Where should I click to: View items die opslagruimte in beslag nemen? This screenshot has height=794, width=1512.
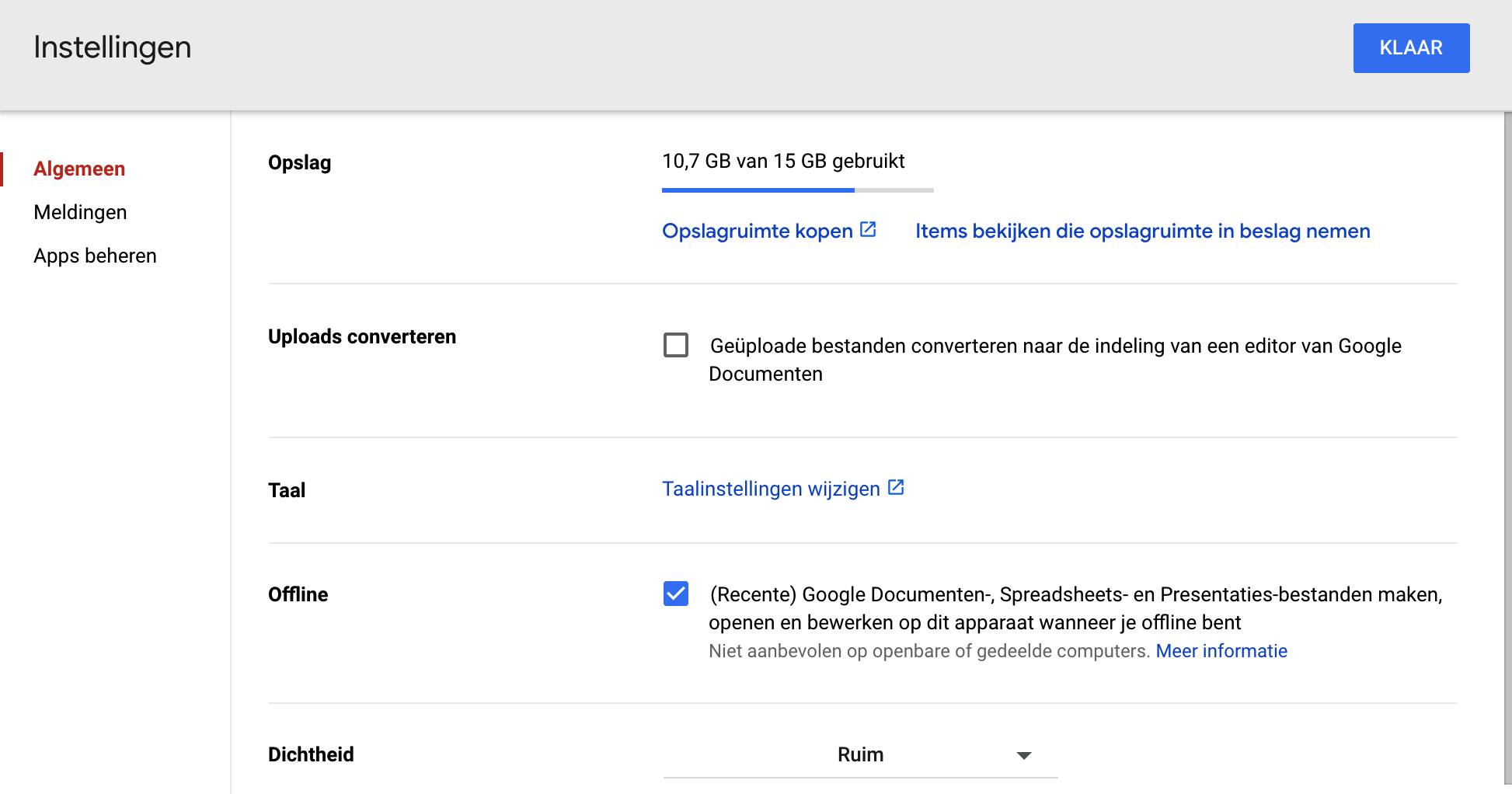pyautogui.click(x=1142, y=232)
